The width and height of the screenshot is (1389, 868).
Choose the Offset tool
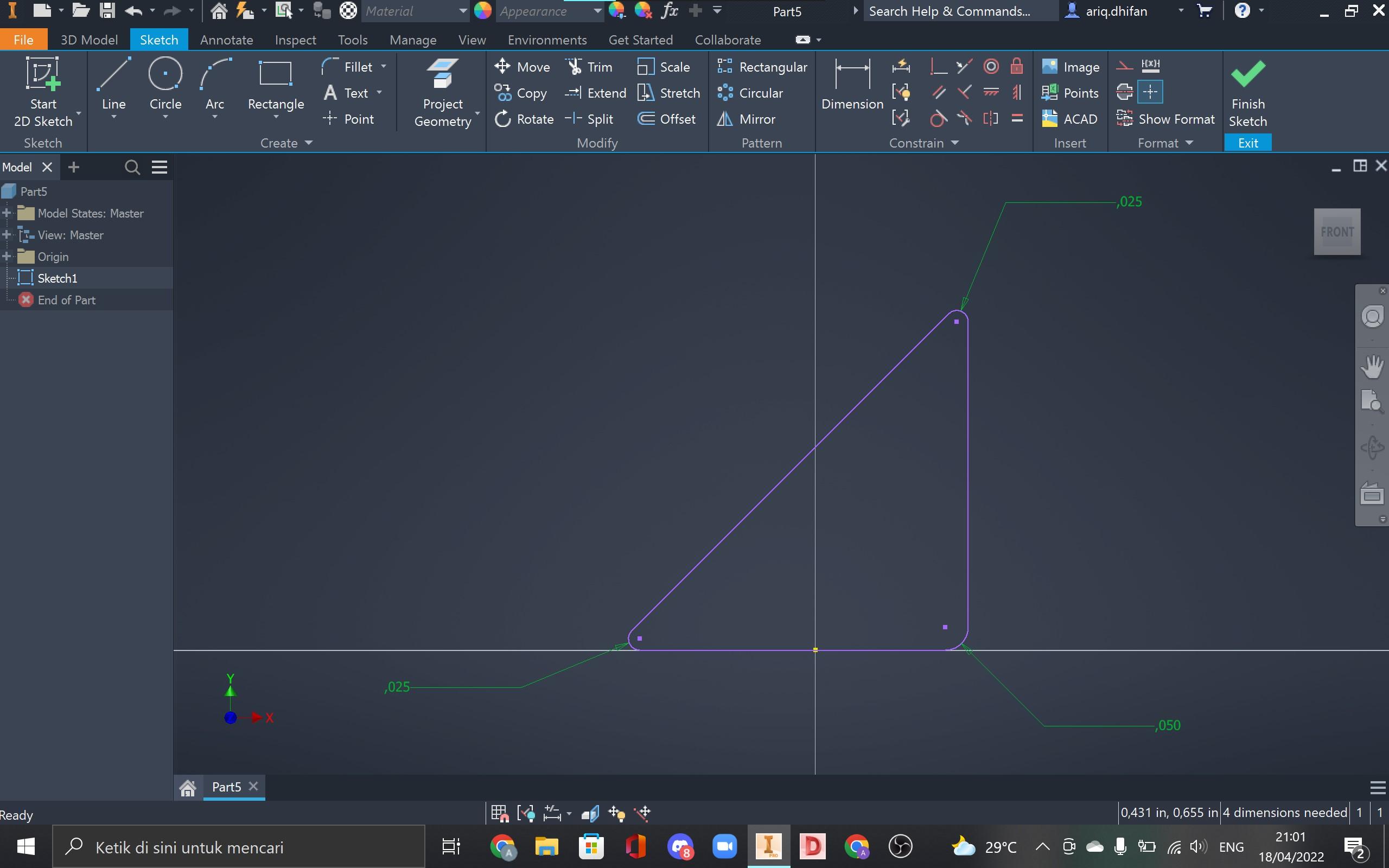point(666,119)
